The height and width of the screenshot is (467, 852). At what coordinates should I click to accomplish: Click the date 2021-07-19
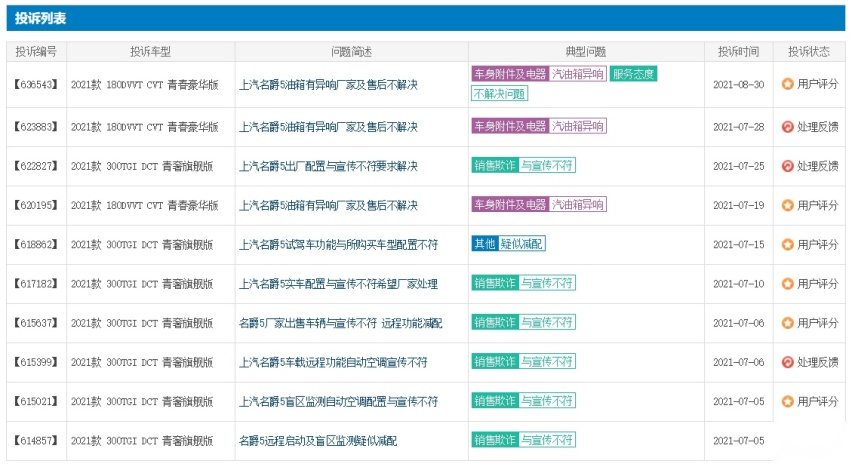click(x=738, y=206)
